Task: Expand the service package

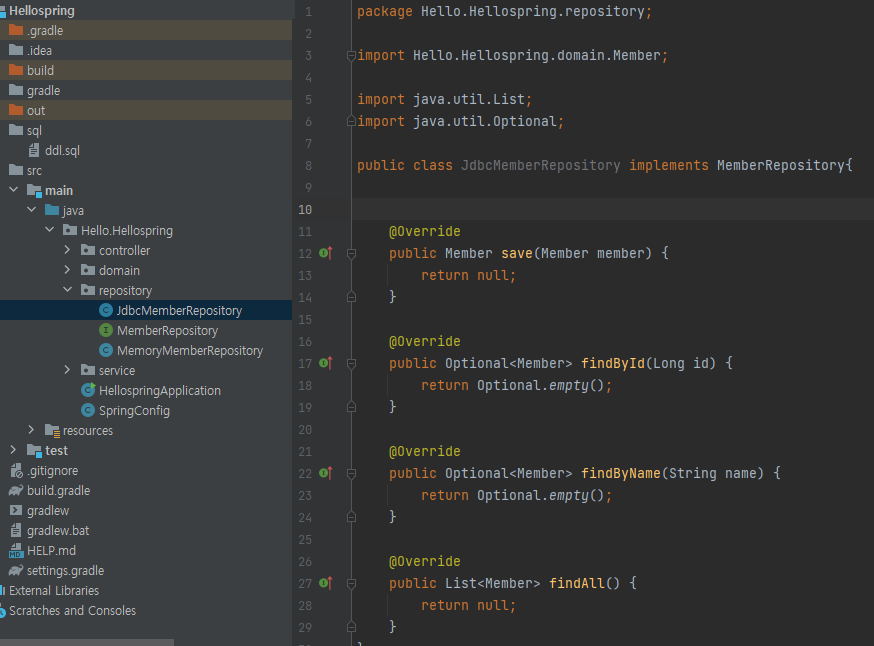Action: pyautogui.click(x=67, y=370)
